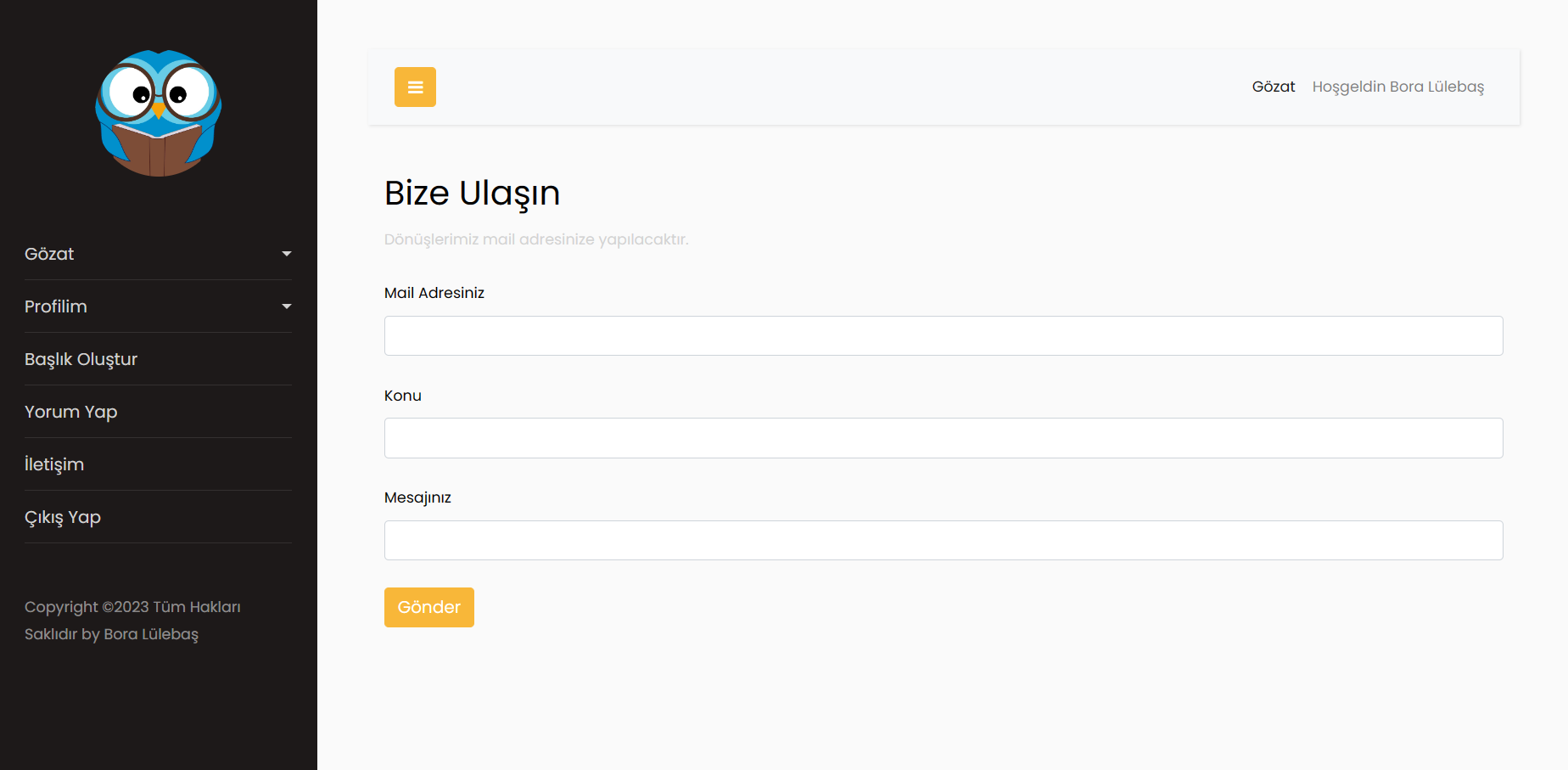Submit the form with Gönder button
Screen dimensions: 1568x770
point(429,608)
